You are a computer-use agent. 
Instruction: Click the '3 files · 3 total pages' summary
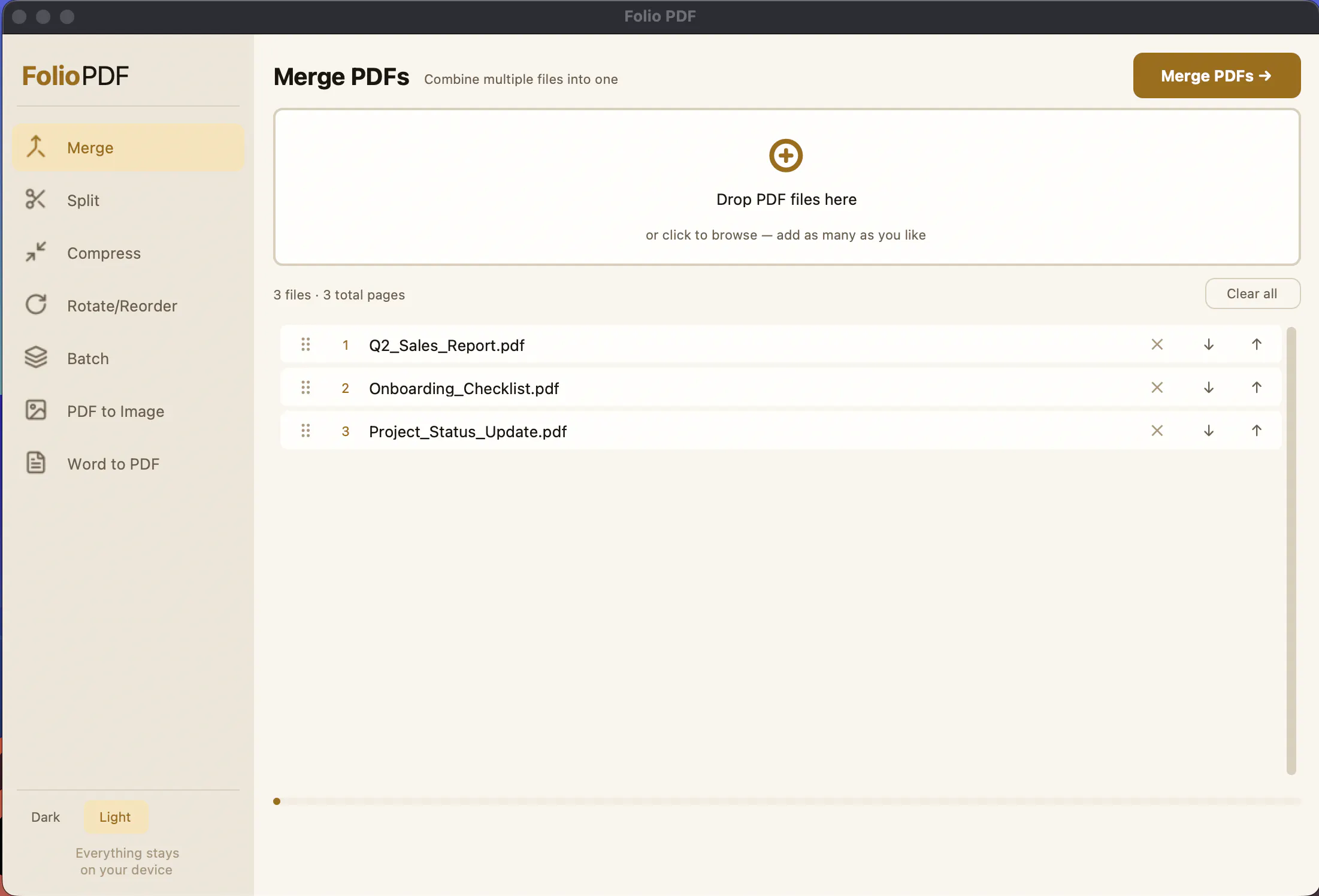[x=339, y=295]
